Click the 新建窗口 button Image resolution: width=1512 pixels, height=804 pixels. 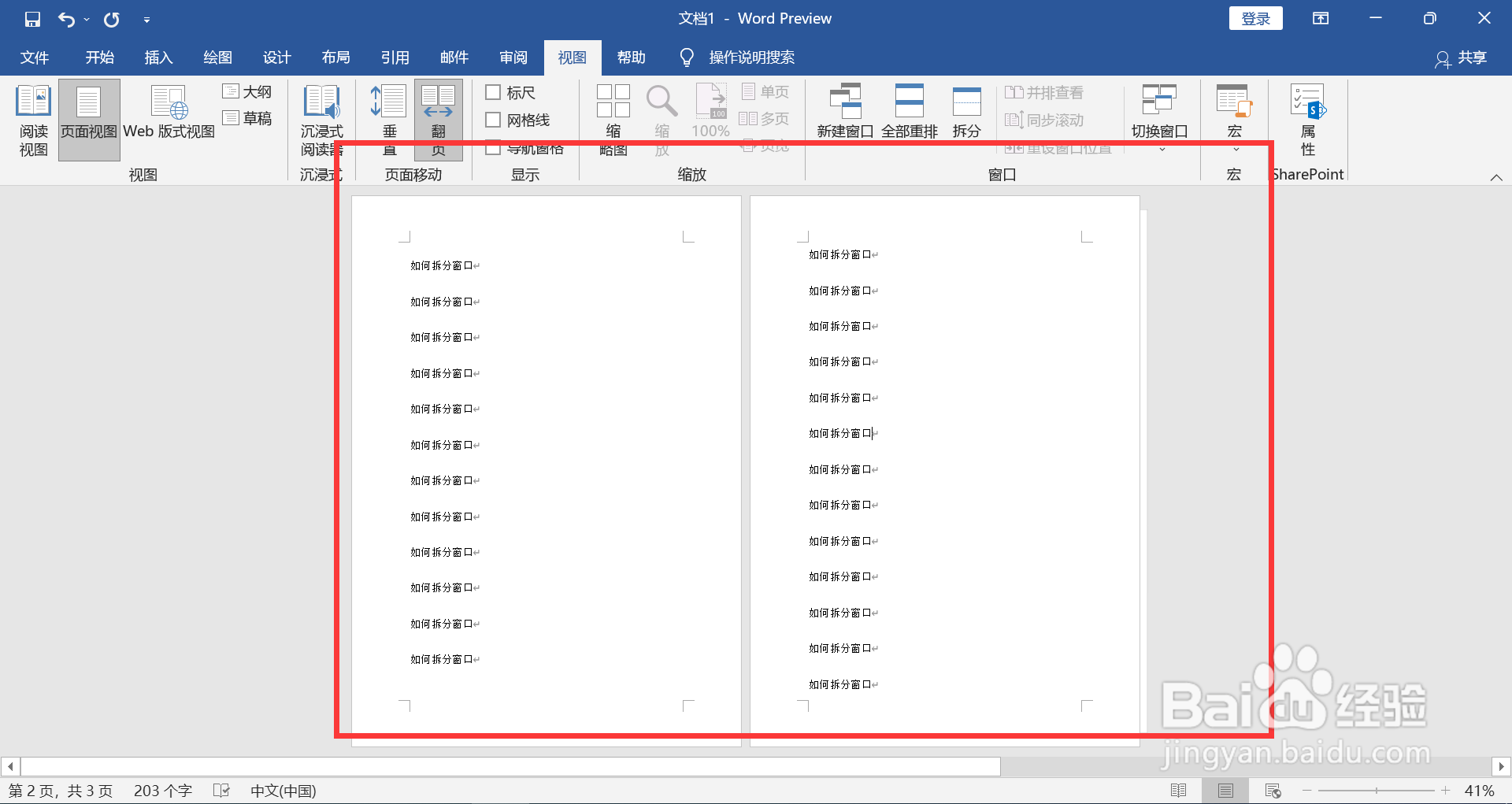point(845,112)
